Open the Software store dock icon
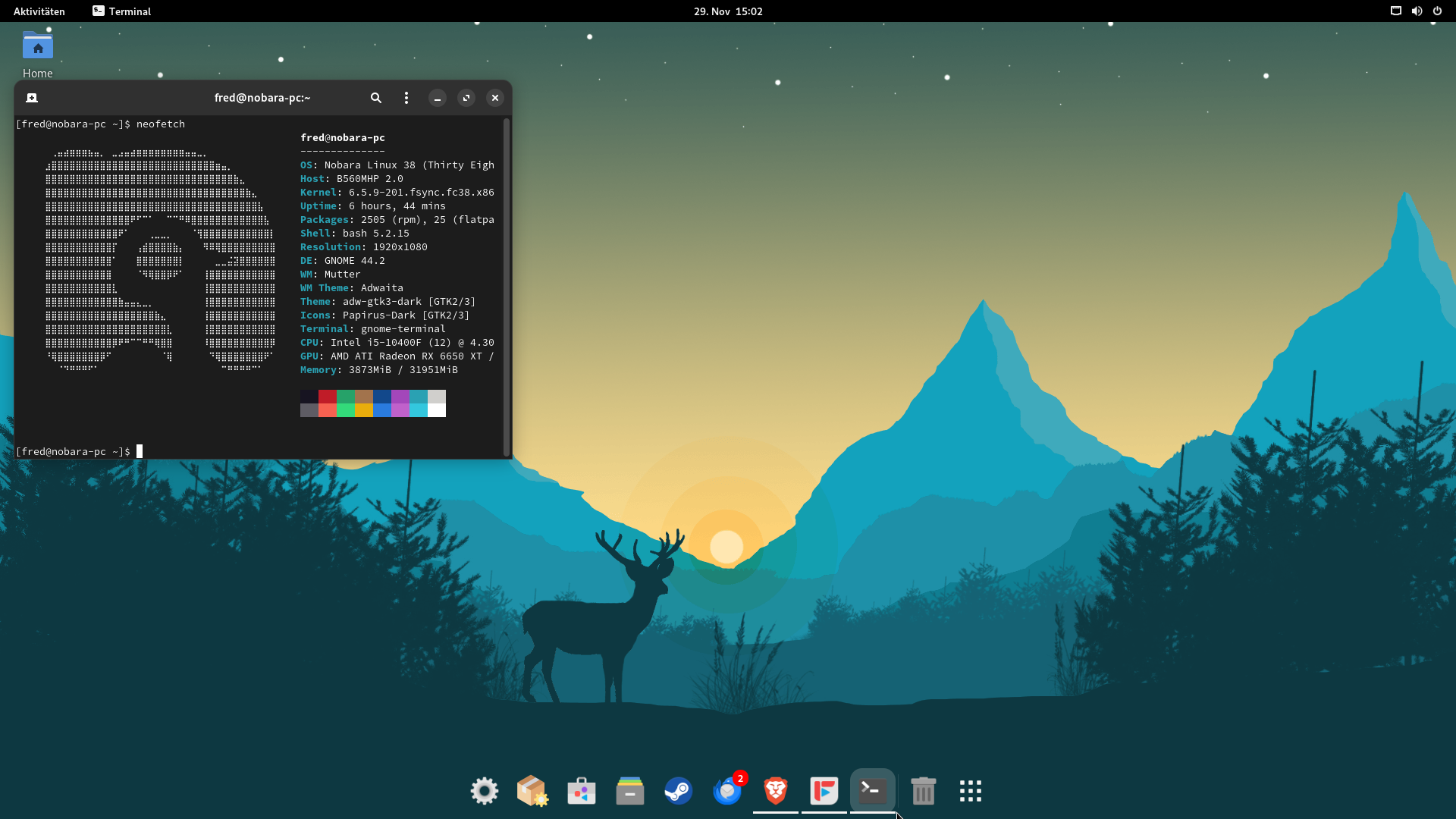This screenshot has width=1456, height=819. (x=581, y=791)
